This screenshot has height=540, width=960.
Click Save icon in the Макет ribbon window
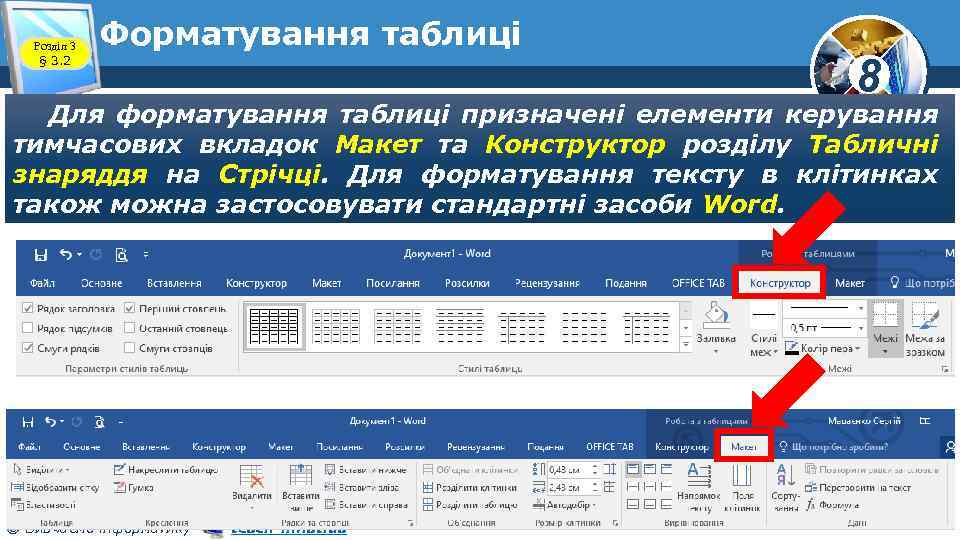[28, 422]
